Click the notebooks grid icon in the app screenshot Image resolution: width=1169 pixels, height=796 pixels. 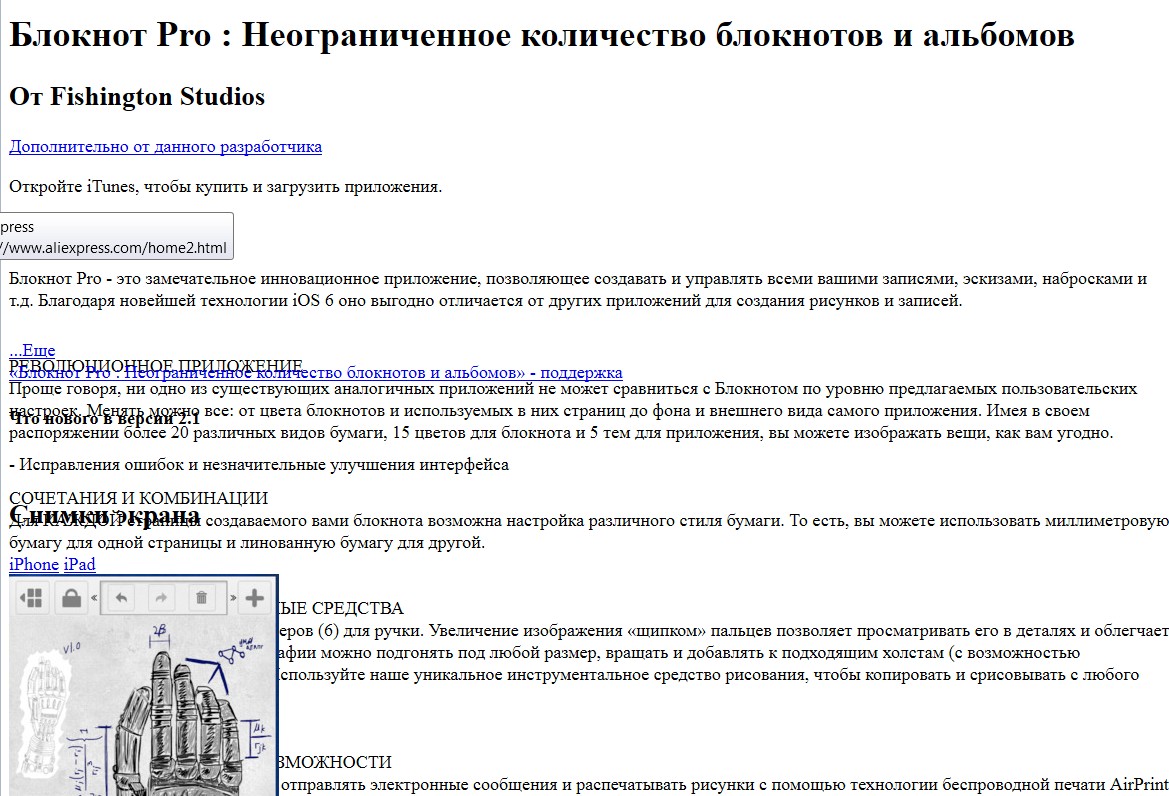[x=31, y=598]
